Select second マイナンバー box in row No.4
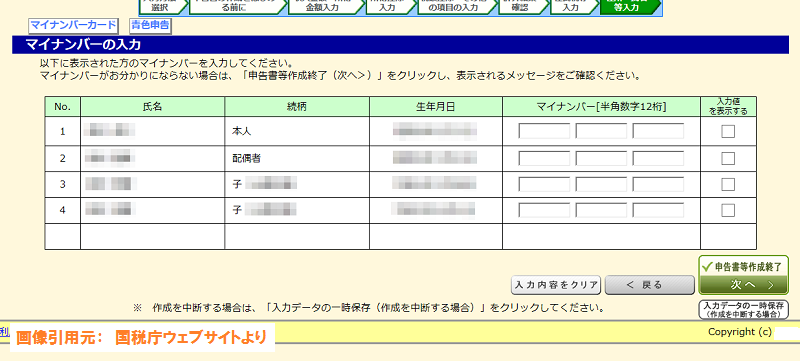Image resolution: width=800 pixels, height=361 pixels. click(x=601, y=210)
